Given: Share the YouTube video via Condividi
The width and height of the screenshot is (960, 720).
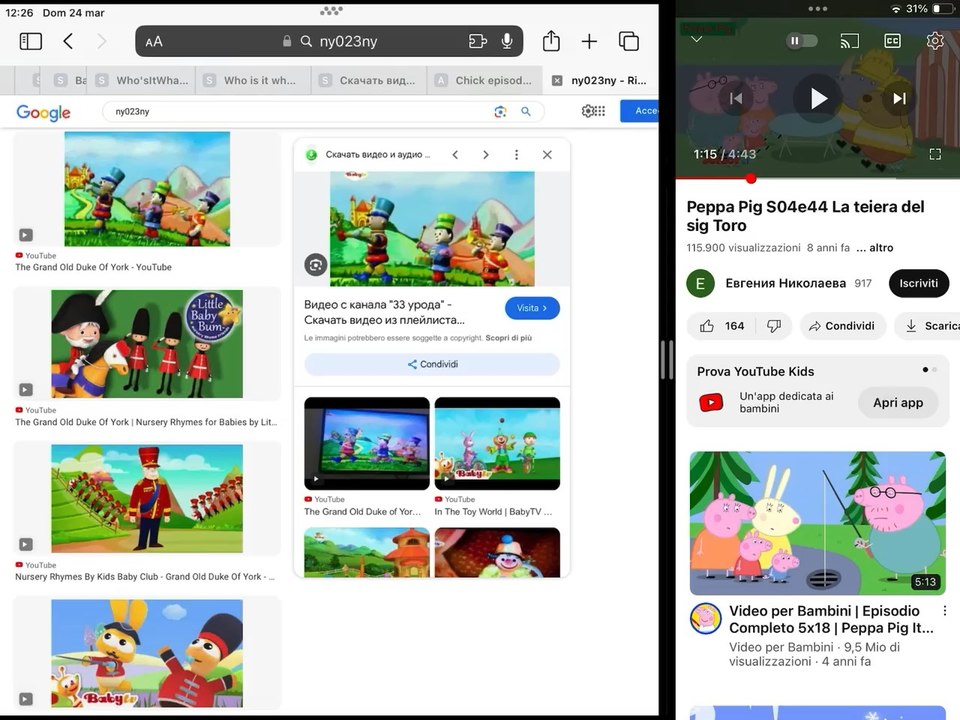Looking at the screenshot, I should [x=842, y=326].
